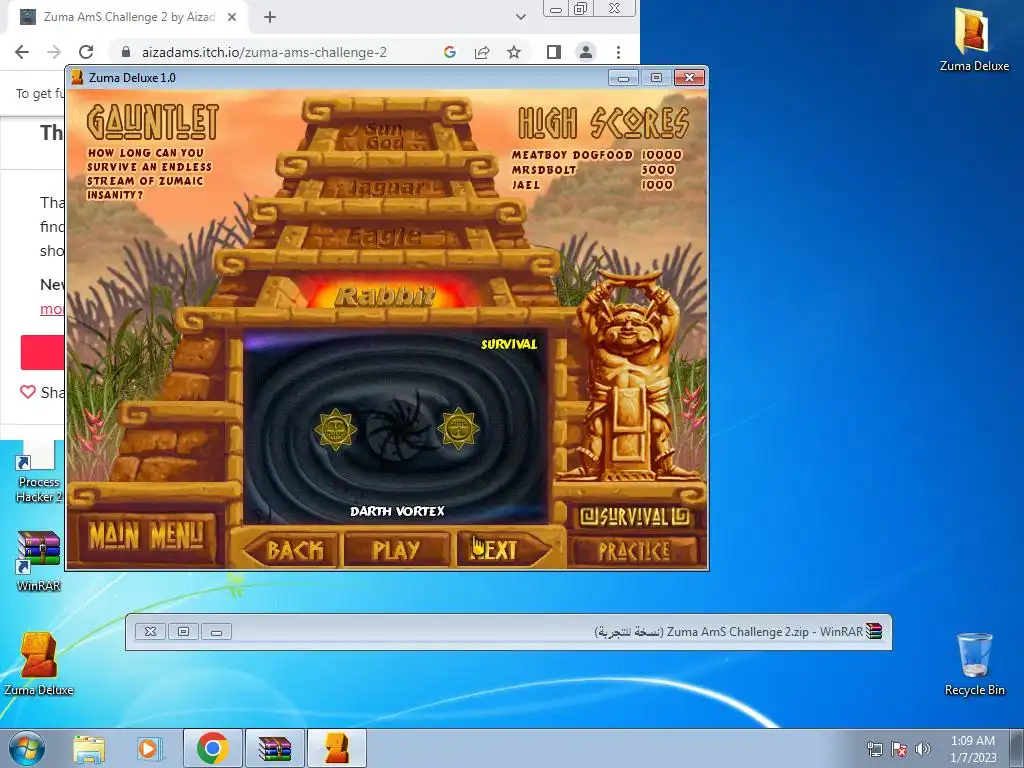This screenshot has height=768, width=1024.
Task: Open the WinRAR desktop shortcut
Action: click(x=39, y=560)
